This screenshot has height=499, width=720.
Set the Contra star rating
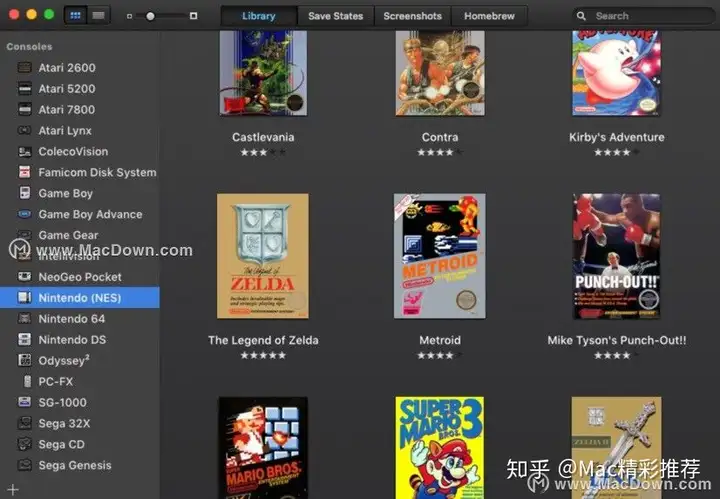coord(439,152)
